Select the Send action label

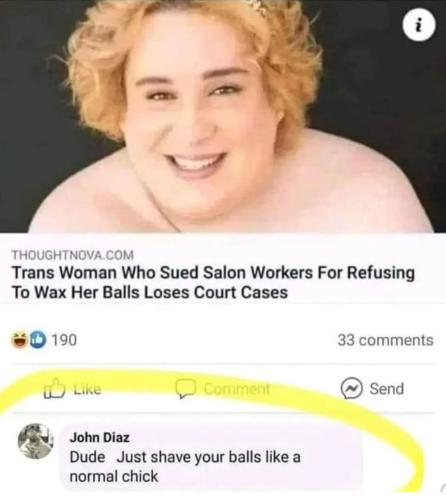(387, 389)
